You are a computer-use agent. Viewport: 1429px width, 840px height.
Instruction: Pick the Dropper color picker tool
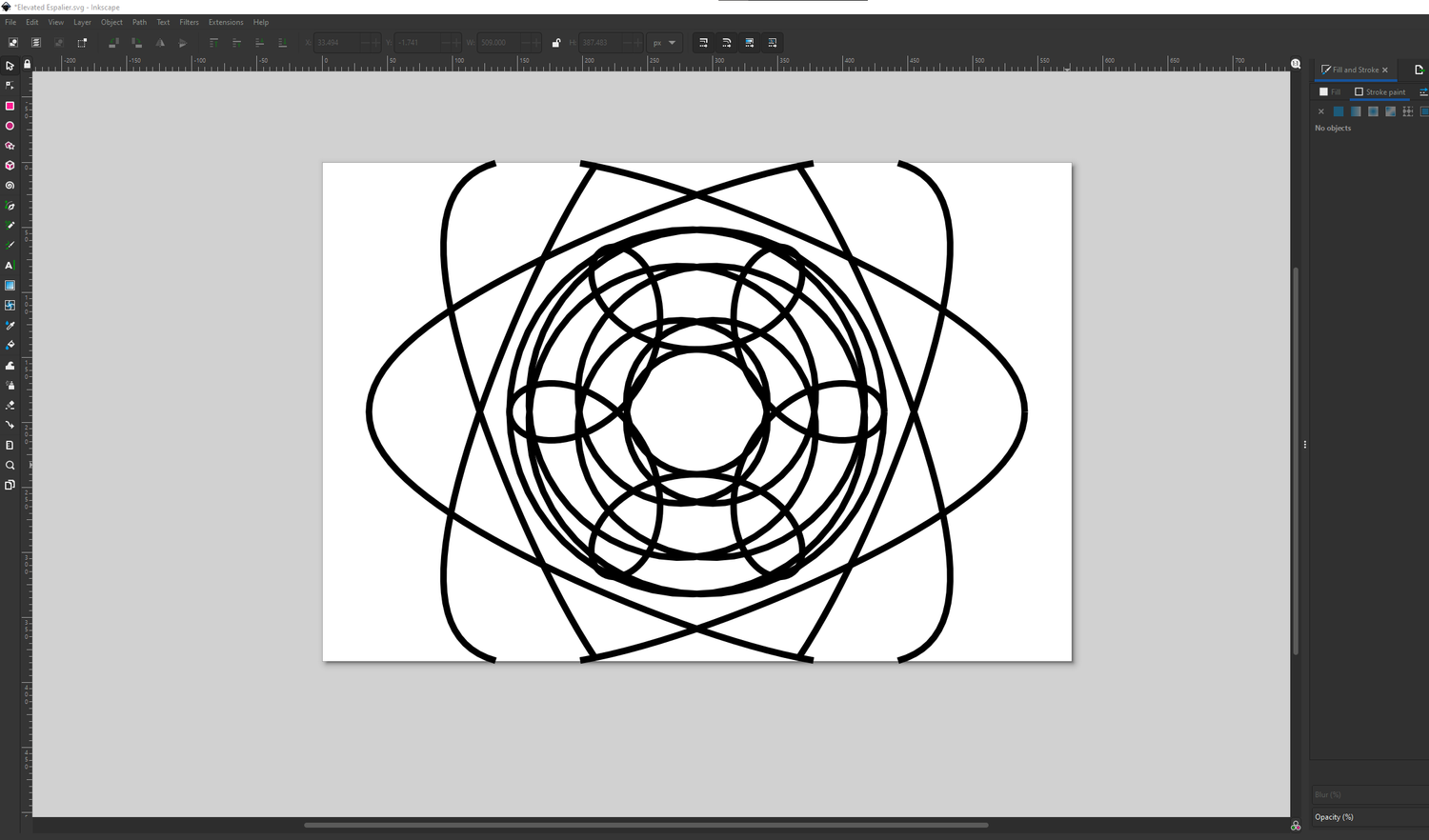[x=10, y=326]
